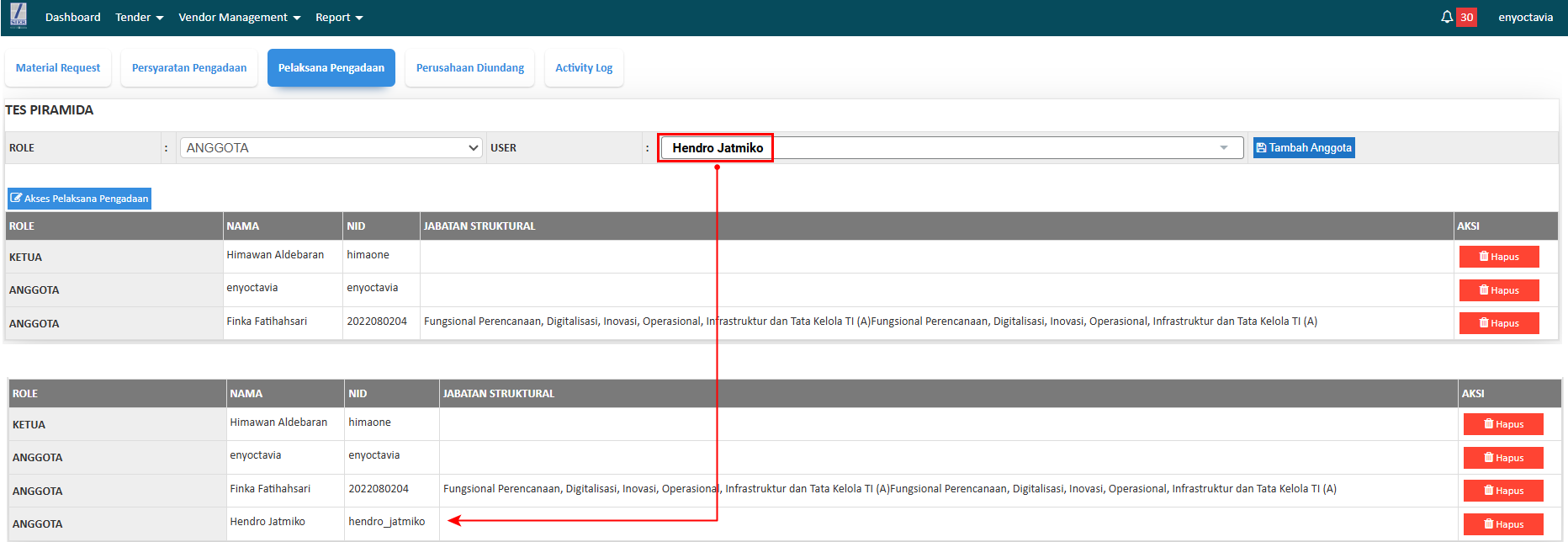Open enyoctavia user account menu
The image size is (1568, 542).
(1525, 17)
